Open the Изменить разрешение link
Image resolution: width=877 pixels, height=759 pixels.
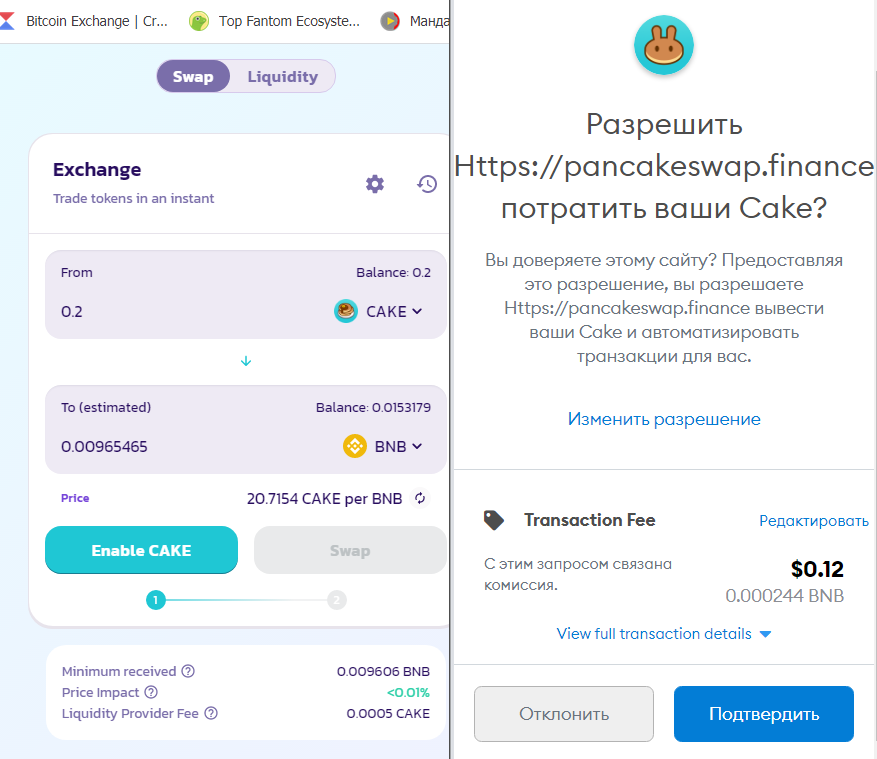click(663, 419)
